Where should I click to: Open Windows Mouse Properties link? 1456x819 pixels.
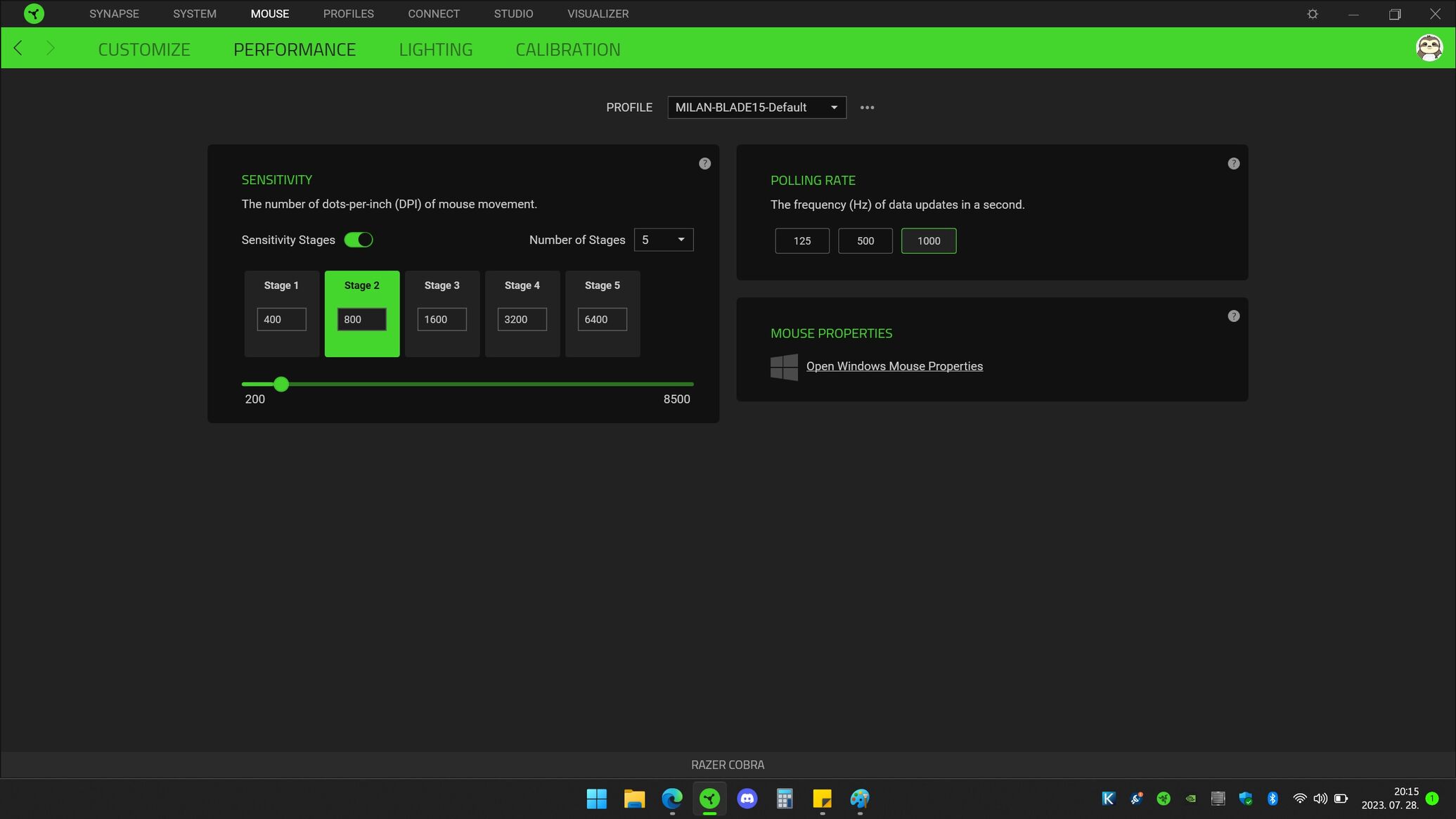tap(894, 366)
